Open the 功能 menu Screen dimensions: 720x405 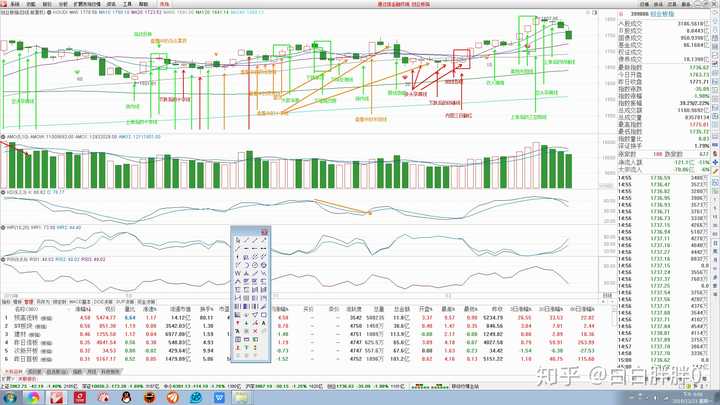(x=30, y=4)
